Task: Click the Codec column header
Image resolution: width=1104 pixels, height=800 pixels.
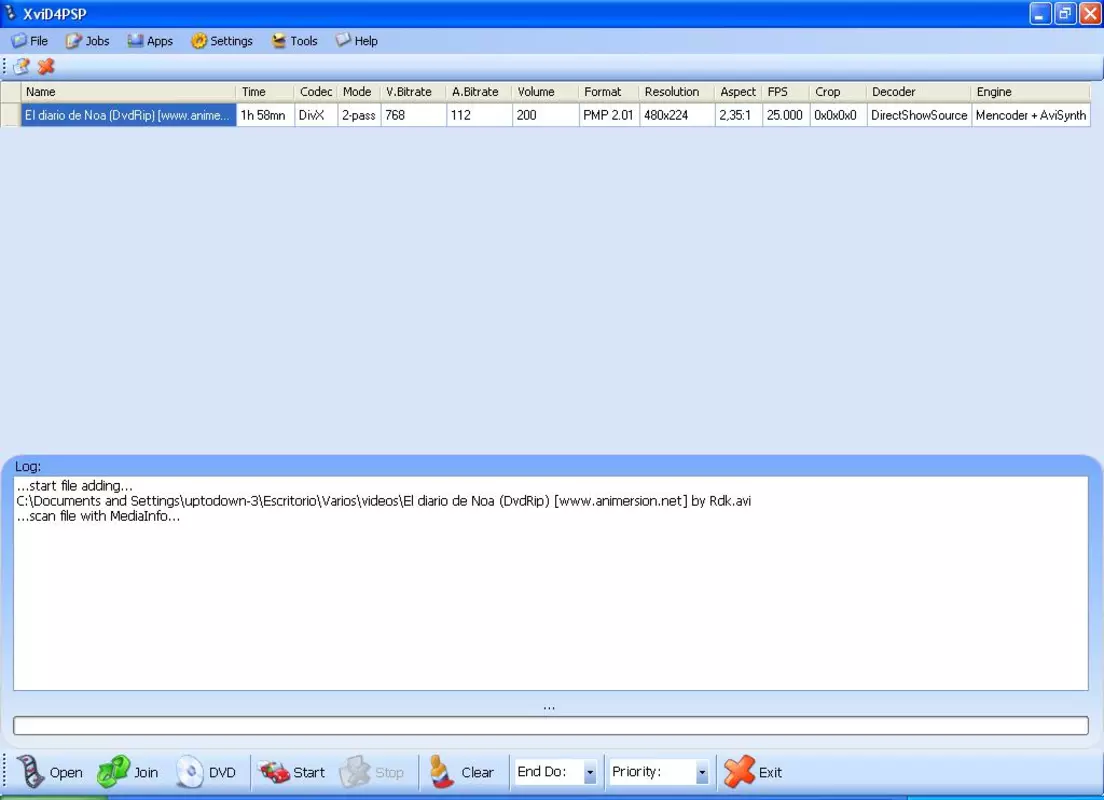Action: tap(315, 92)
